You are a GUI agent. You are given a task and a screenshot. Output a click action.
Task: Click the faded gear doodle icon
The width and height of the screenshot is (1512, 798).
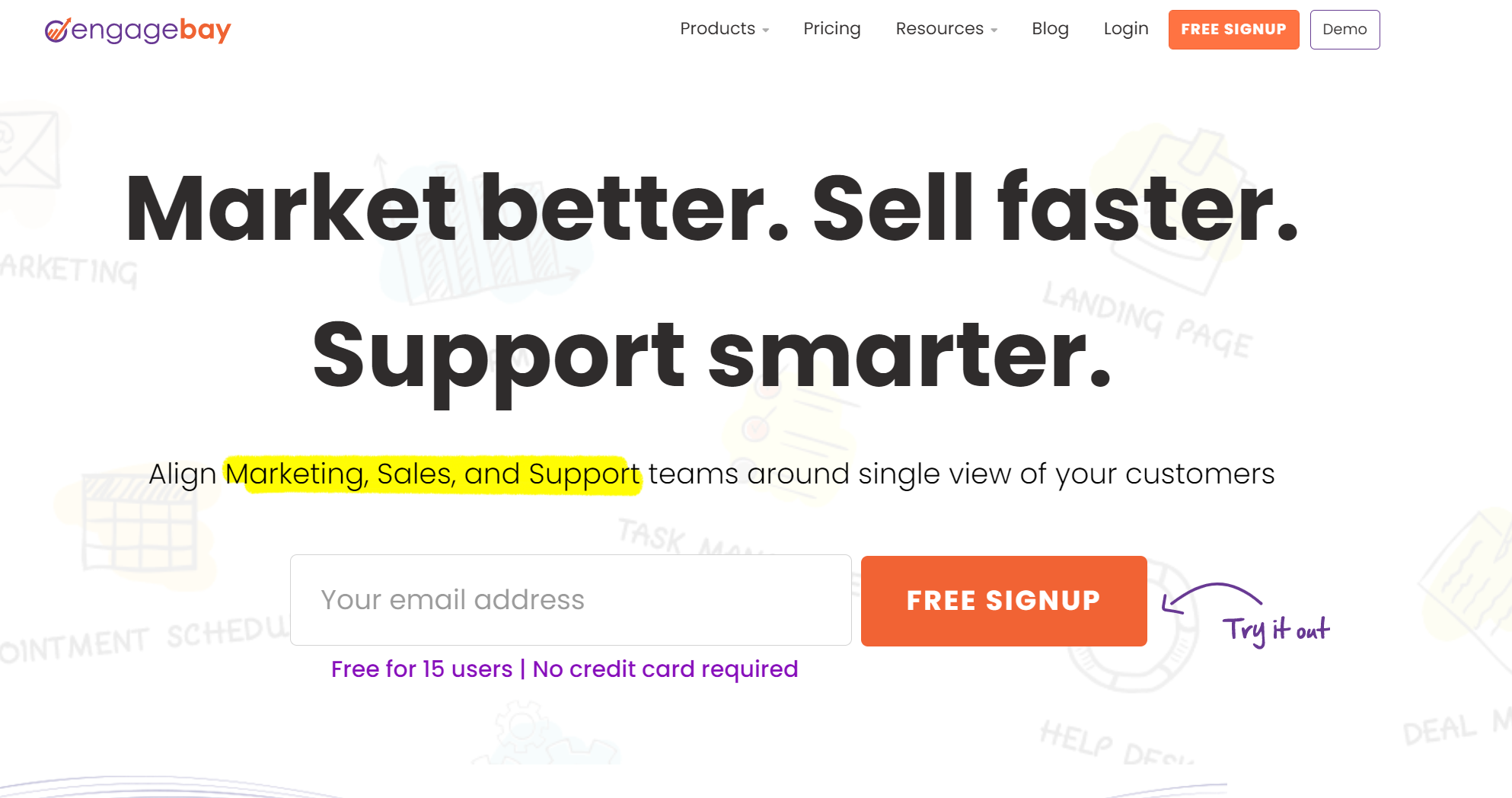[x=522, y=729]
